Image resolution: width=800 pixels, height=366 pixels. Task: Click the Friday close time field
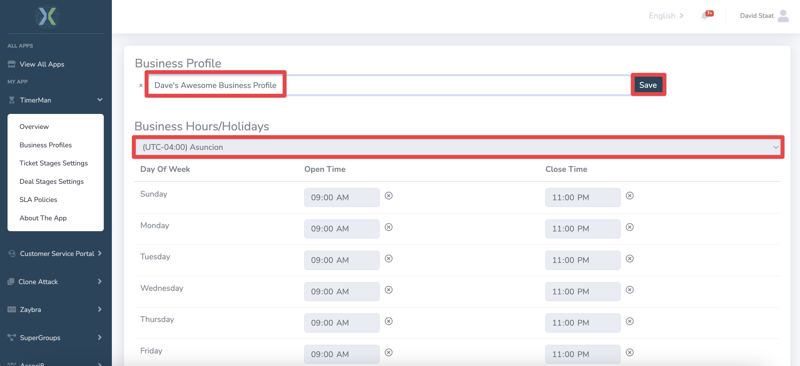click(x=583, y=354)
